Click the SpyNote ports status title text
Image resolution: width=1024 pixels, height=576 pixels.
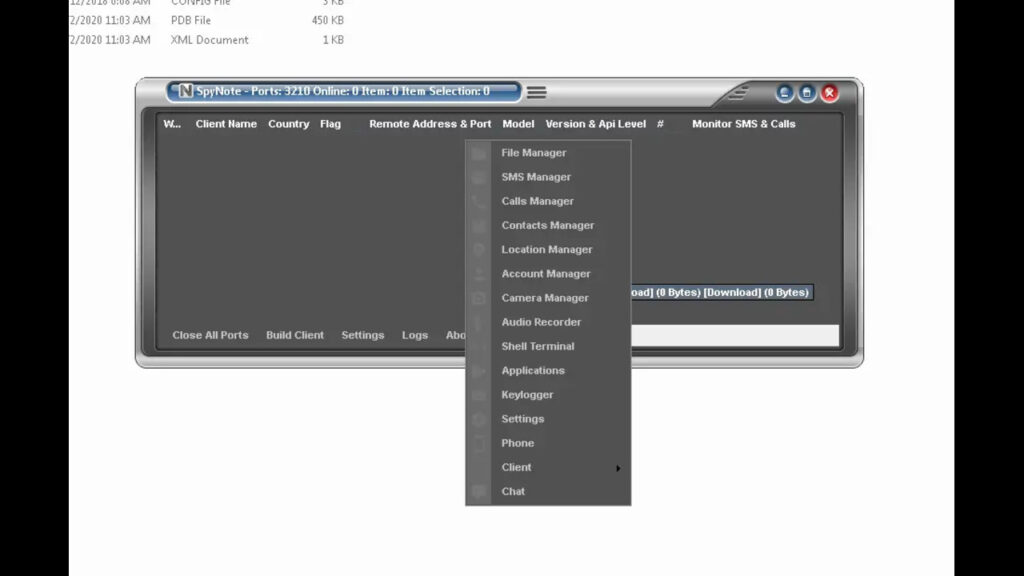coord(343,91)
